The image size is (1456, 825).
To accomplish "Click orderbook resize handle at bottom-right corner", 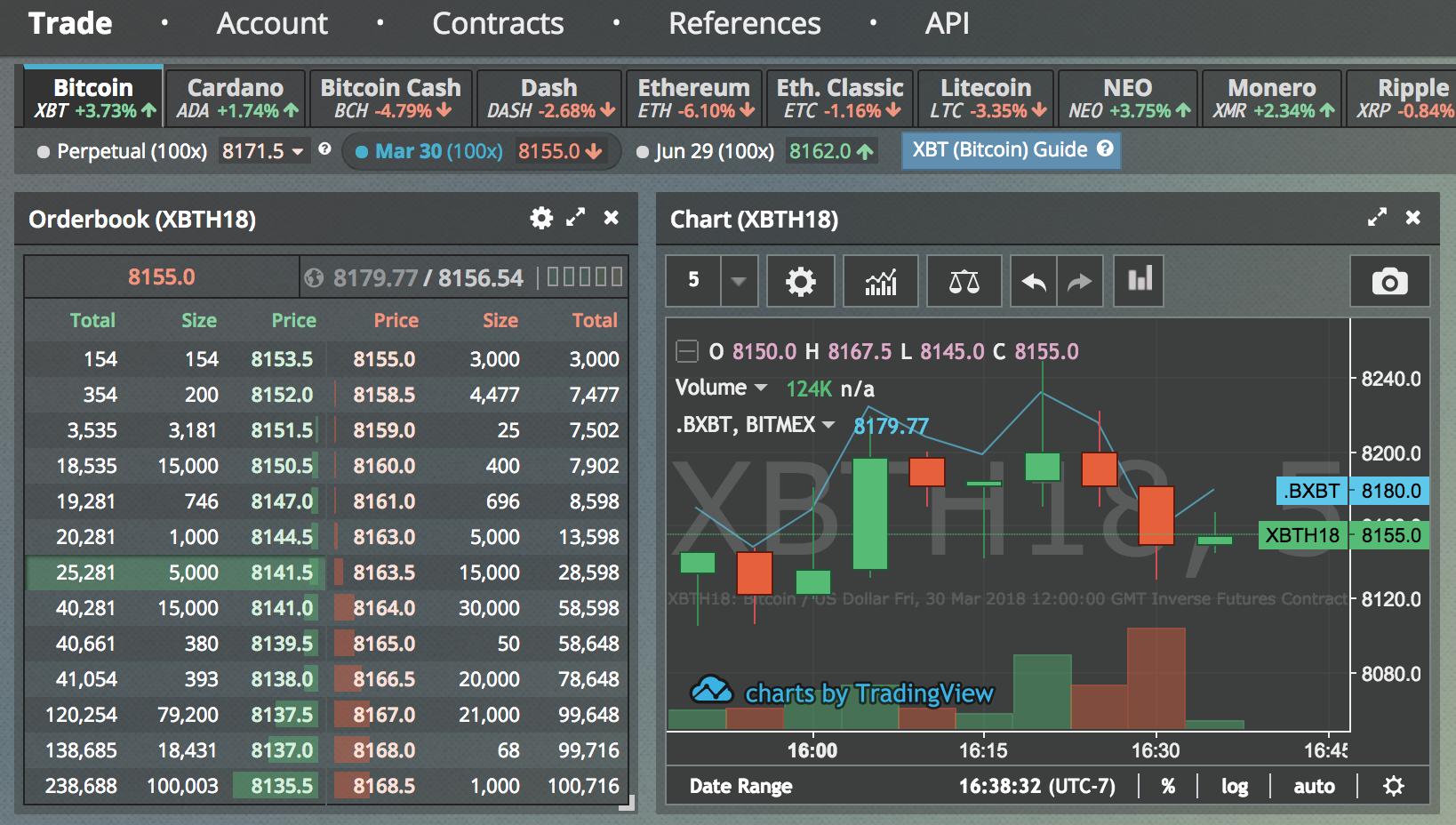I will pos(627,803).
